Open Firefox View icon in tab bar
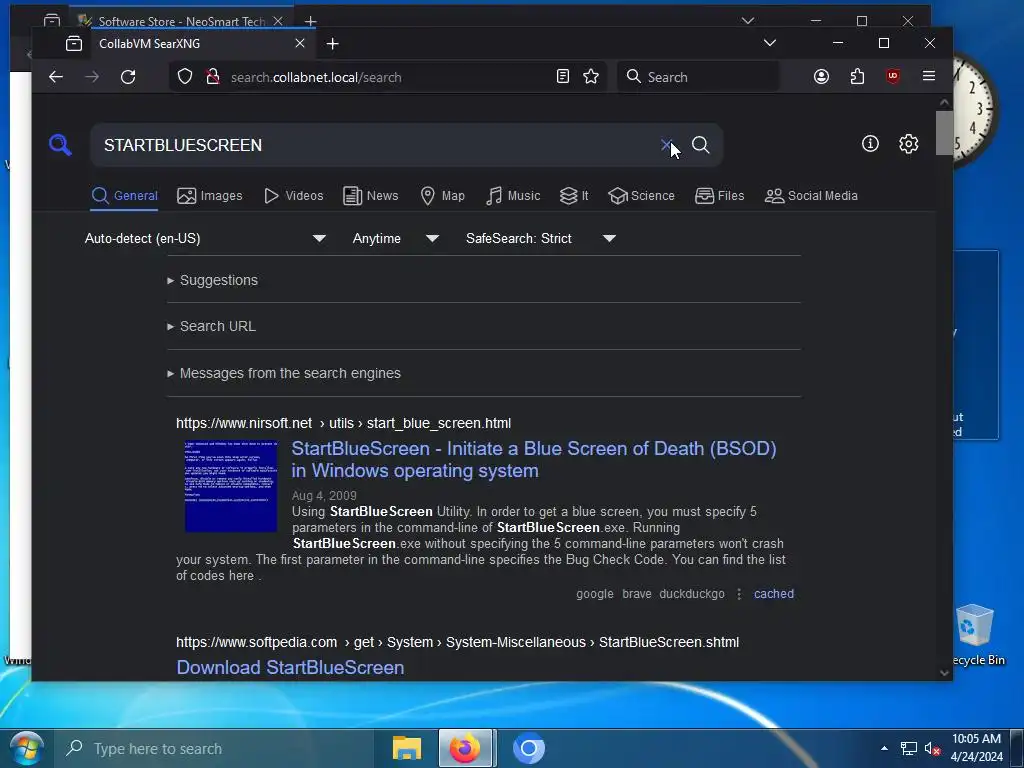This screenshot has width=1024, height=768. point(74,44)
